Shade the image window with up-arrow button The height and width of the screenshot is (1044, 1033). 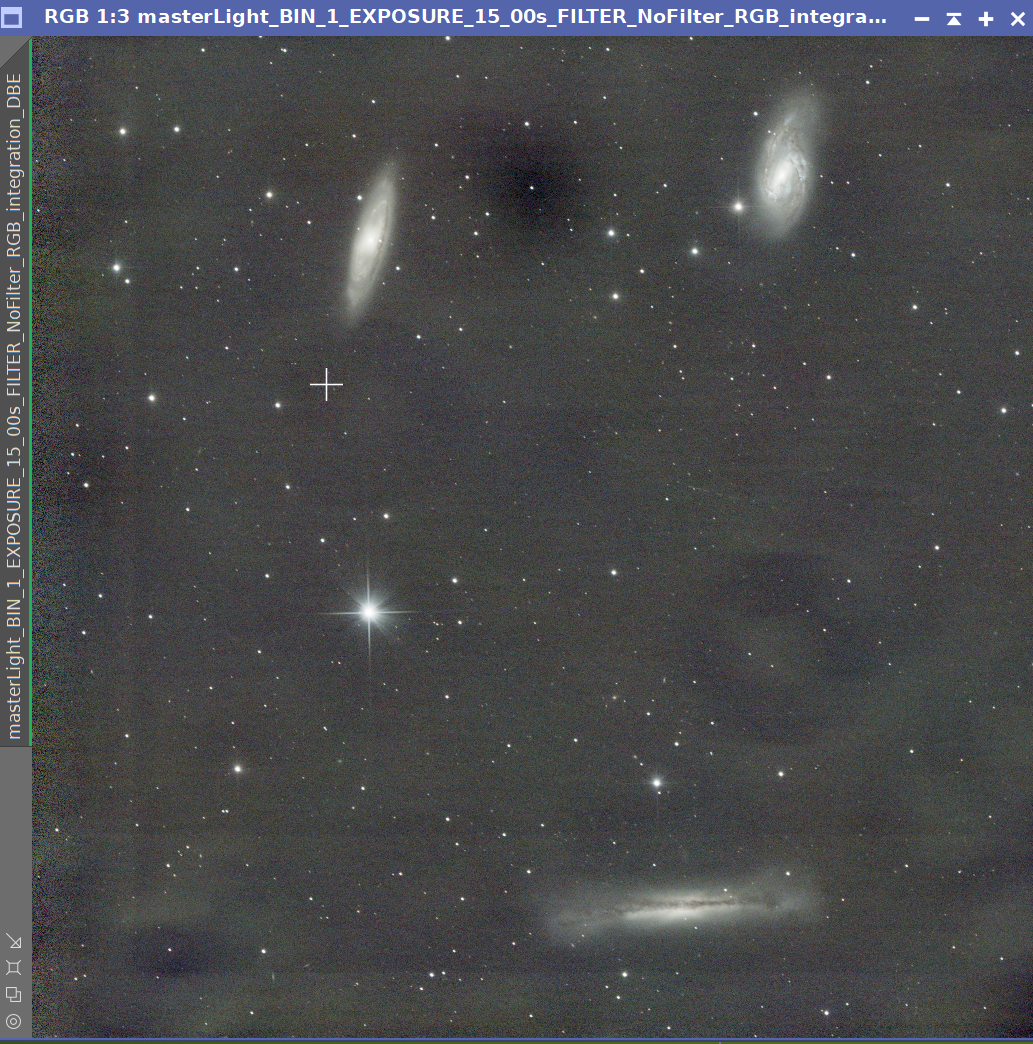click(x=954, y=19)
